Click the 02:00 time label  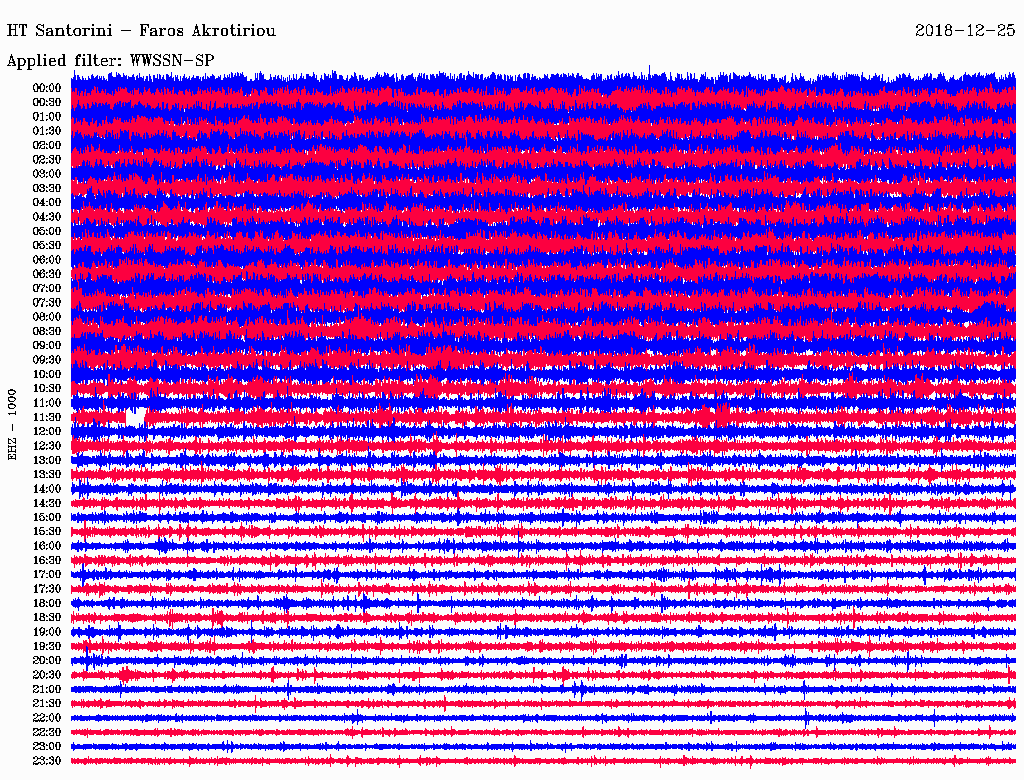coord(47,146)
